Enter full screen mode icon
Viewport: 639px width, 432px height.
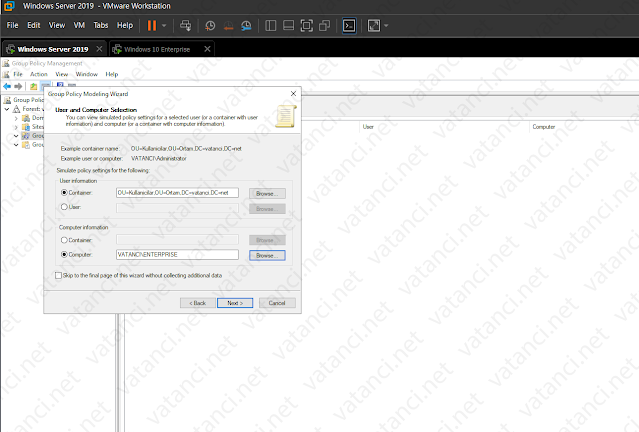pos(306,26)
